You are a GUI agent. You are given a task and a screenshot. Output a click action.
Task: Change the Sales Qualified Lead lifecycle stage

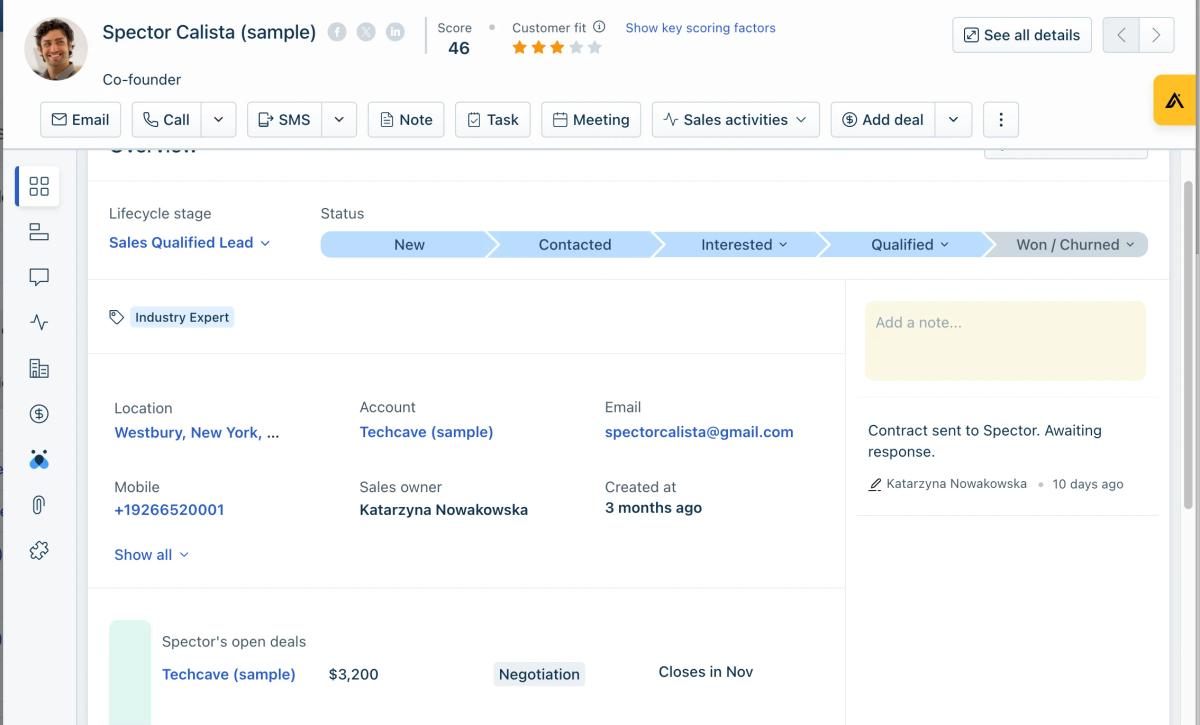[190, 243]
